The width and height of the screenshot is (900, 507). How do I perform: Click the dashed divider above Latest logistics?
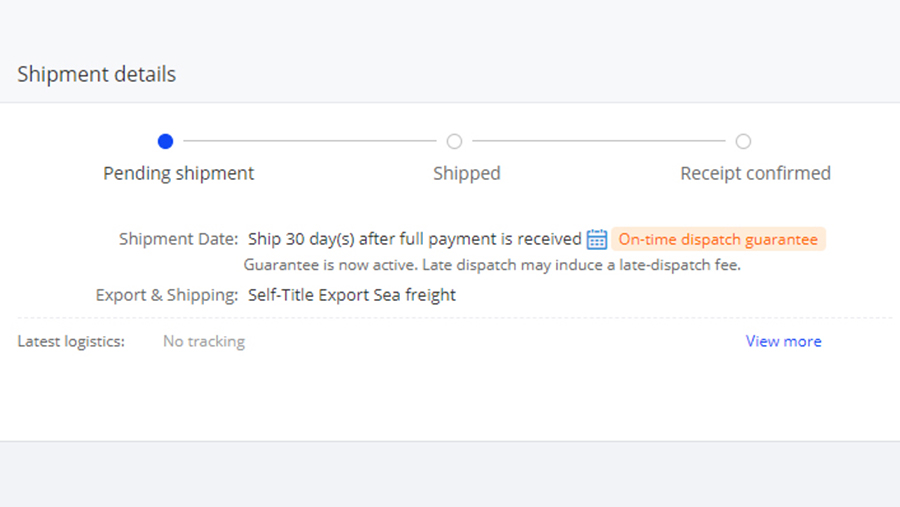(x=450, y=318)
